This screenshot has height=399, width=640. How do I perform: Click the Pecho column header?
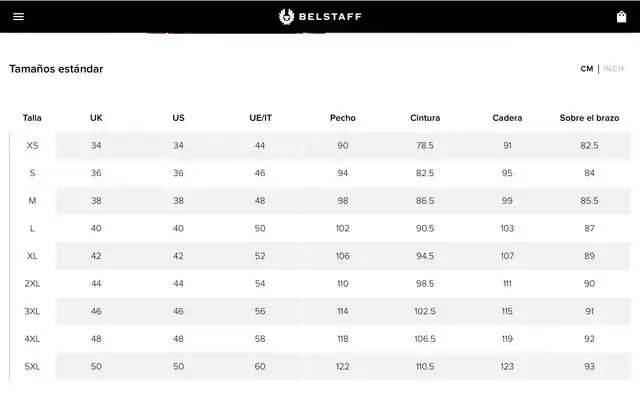(x=343, y=118)
